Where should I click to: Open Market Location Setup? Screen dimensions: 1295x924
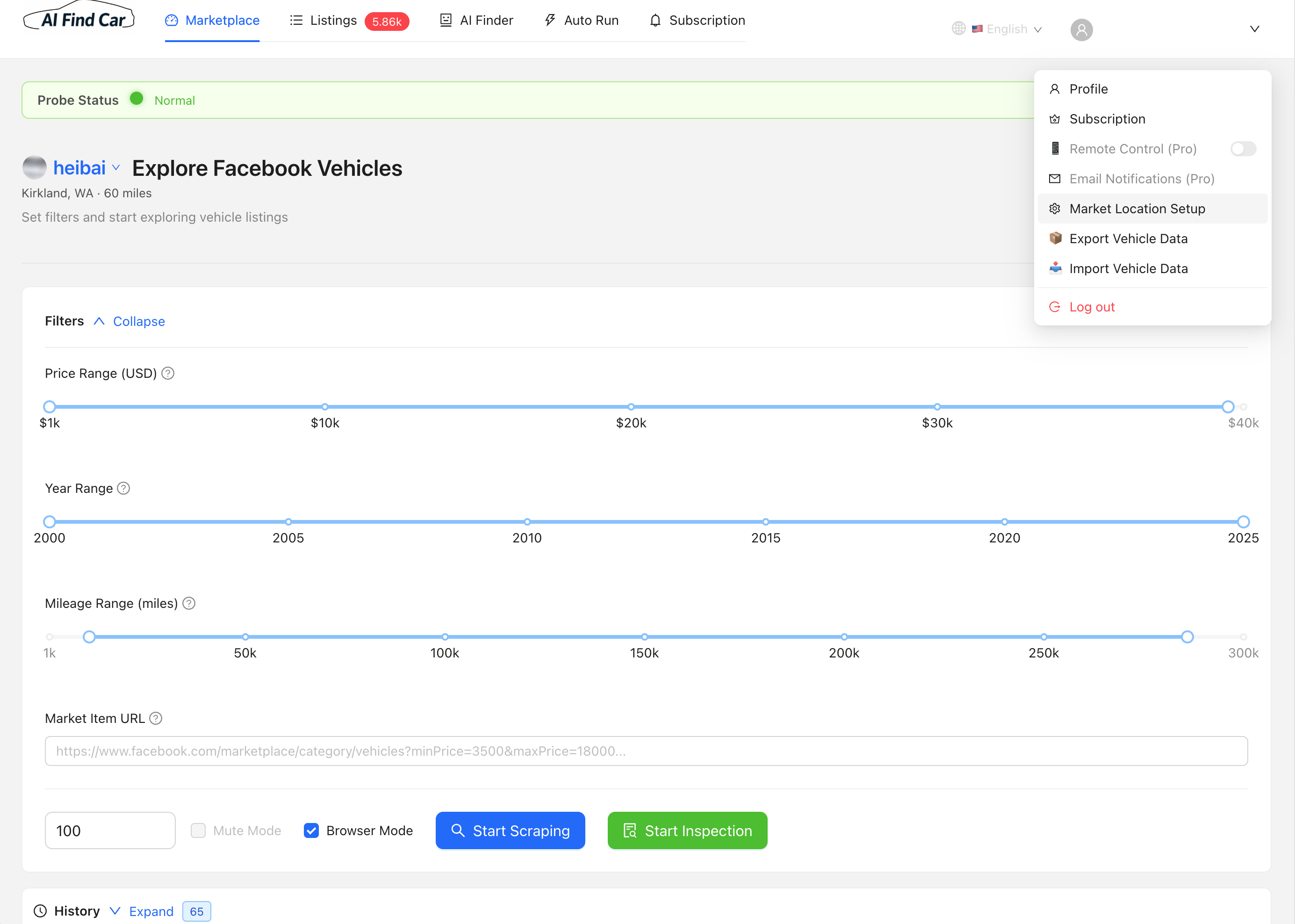[x=1152, y=208]
